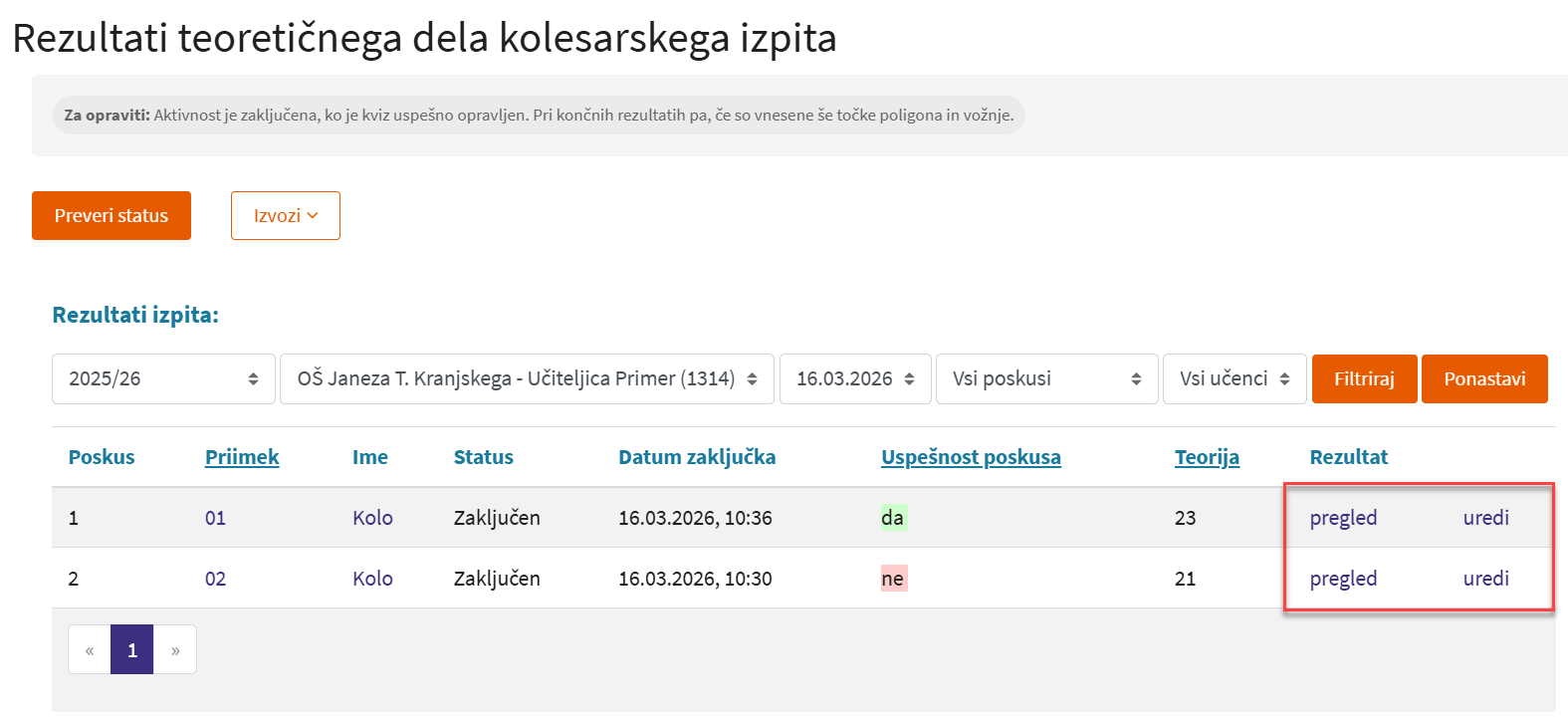
Task: Click the Kolo name in first row
Action: pyautogui.click(x=372, y=518)
